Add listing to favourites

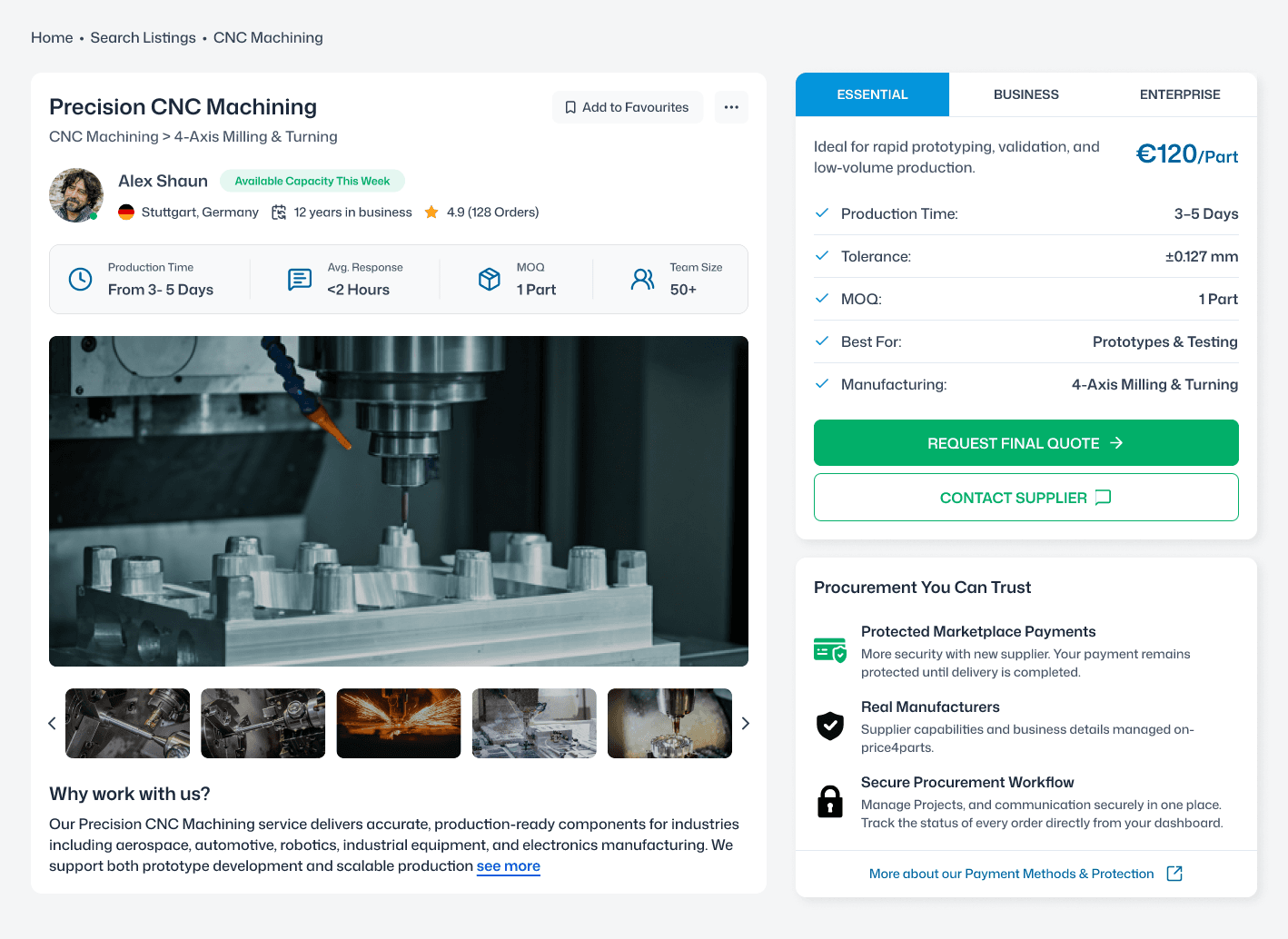pos(628,107)
